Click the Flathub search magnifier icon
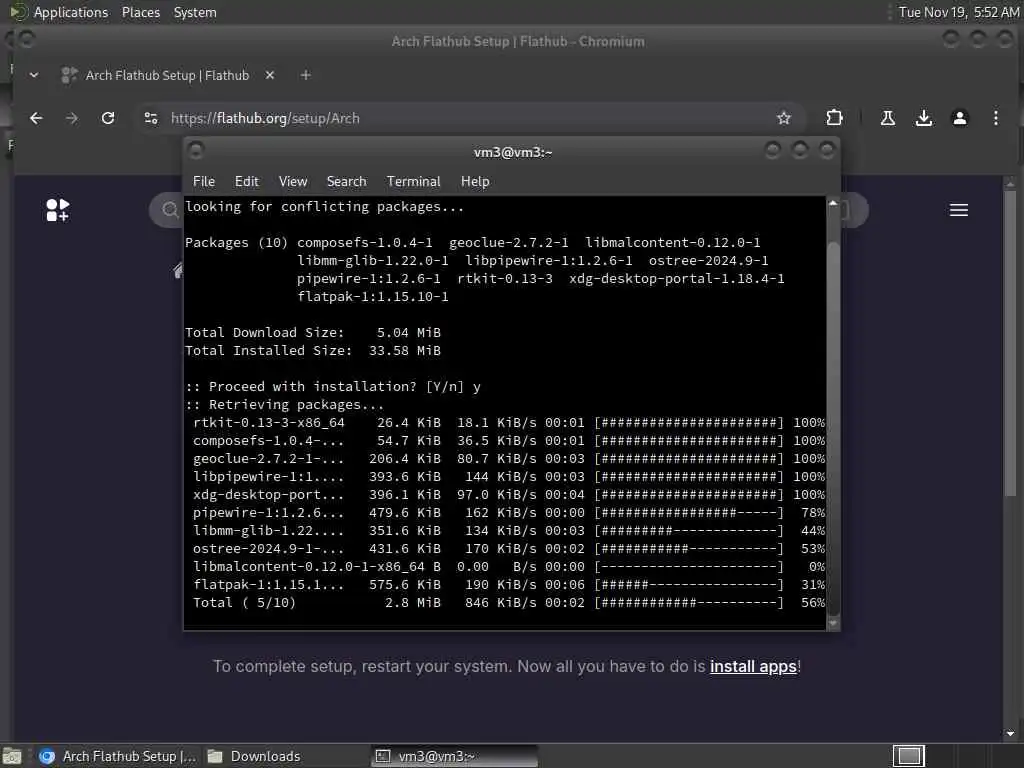 pyautogui.click(x=170, y=210)
